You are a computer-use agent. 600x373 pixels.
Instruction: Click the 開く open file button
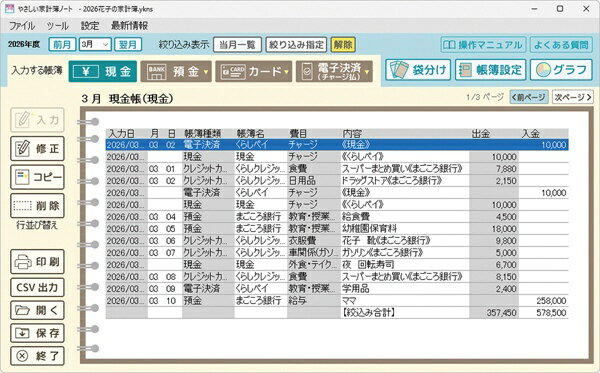(37, 310)
